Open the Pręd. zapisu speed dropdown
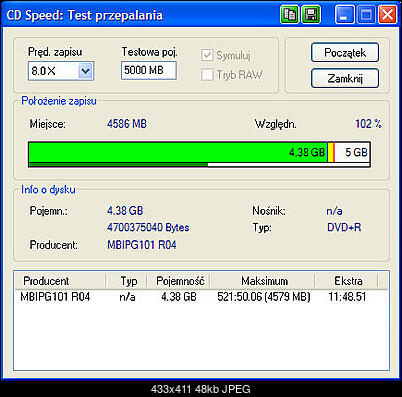This screenshot has height=397, width=402. pos(85,71)
